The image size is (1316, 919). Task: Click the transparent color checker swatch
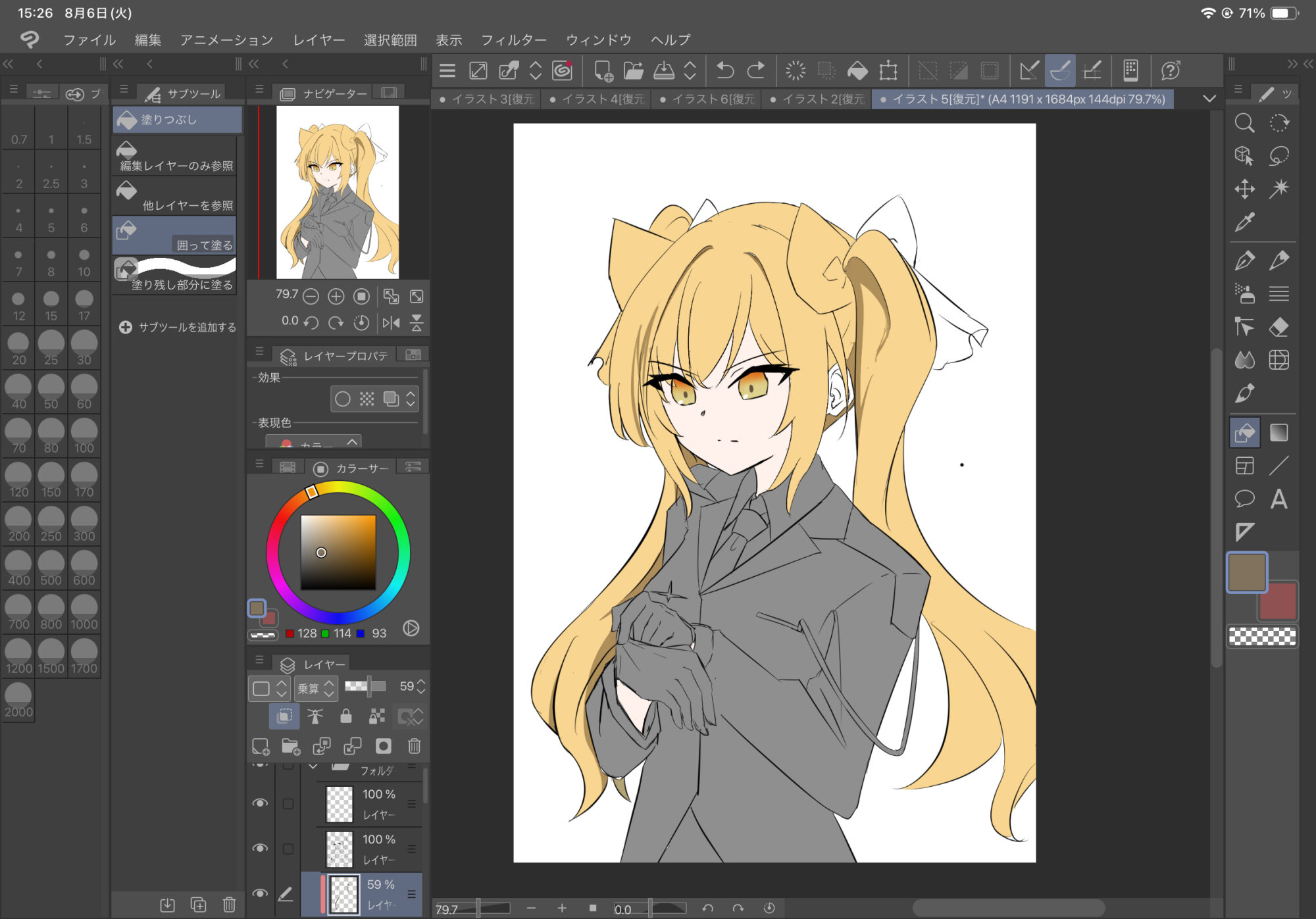[1262, 636]
